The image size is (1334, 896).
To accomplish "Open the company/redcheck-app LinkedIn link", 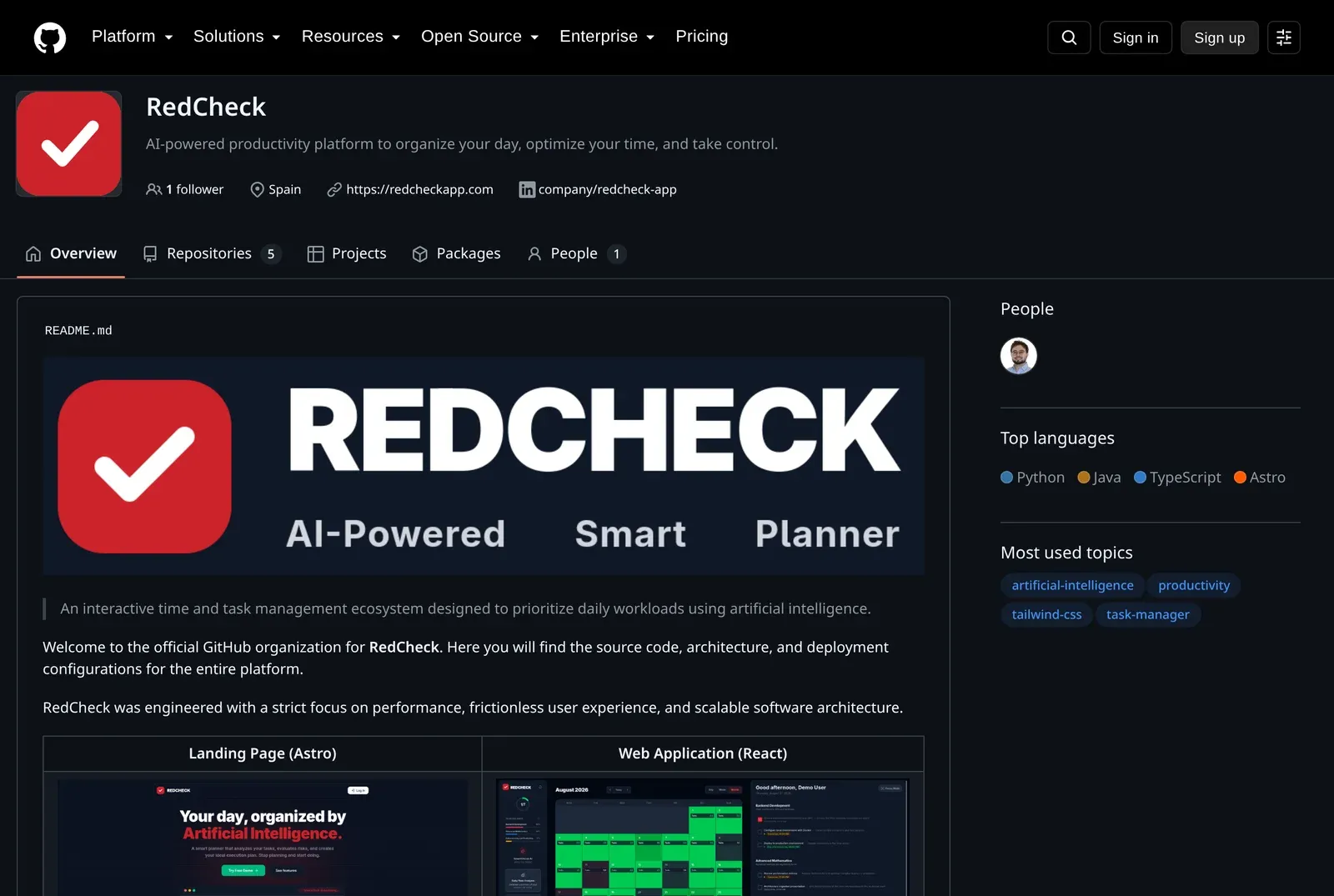I will click(x=608, y=189).
